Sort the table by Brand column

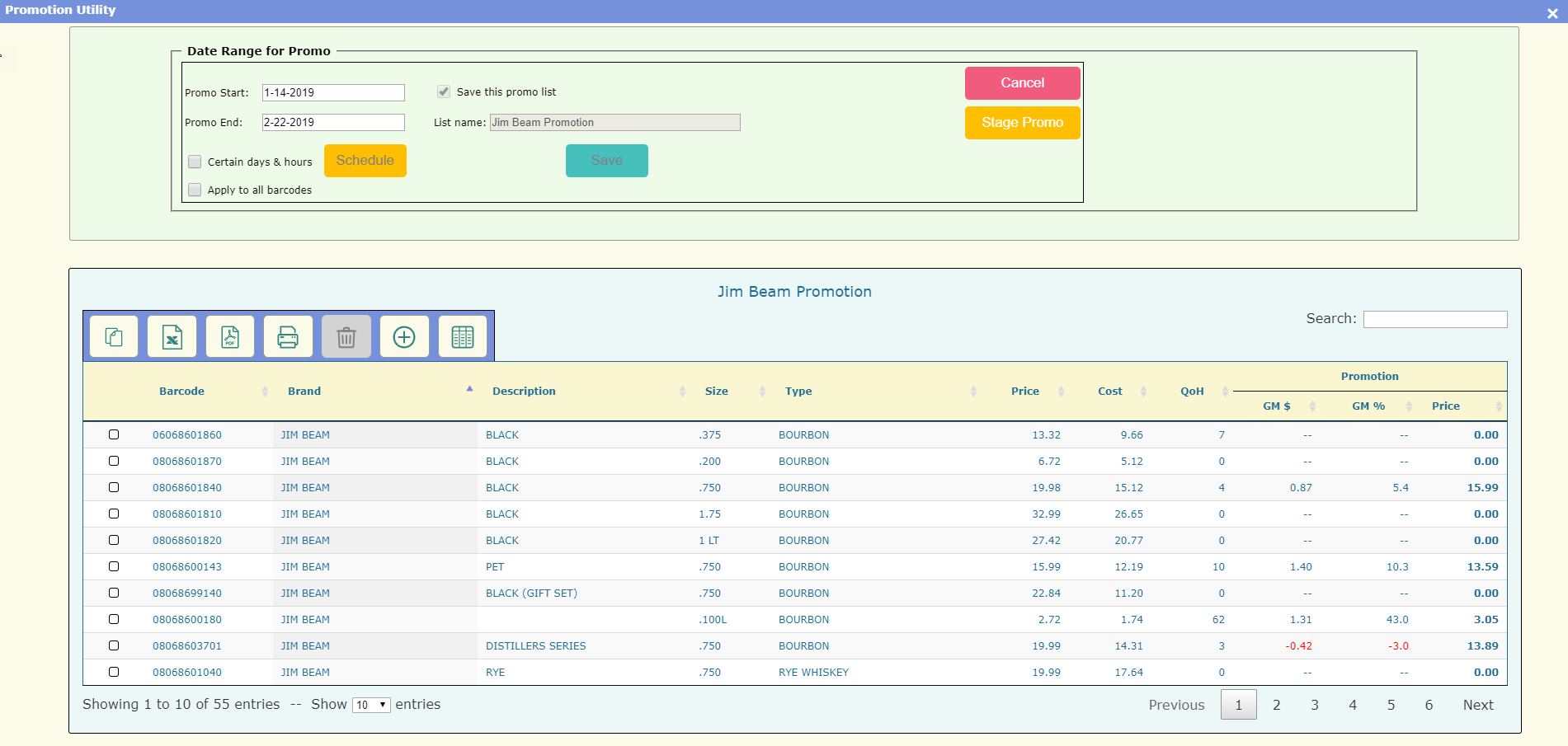click(304, 392)
